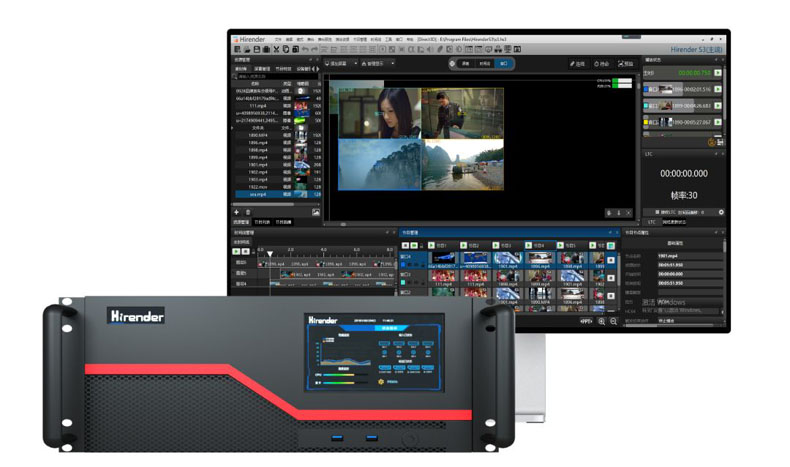Viewport: 790px width, 467px height.
Task: Click the LTC settings gear icon
Action: [x=721, y=212]
